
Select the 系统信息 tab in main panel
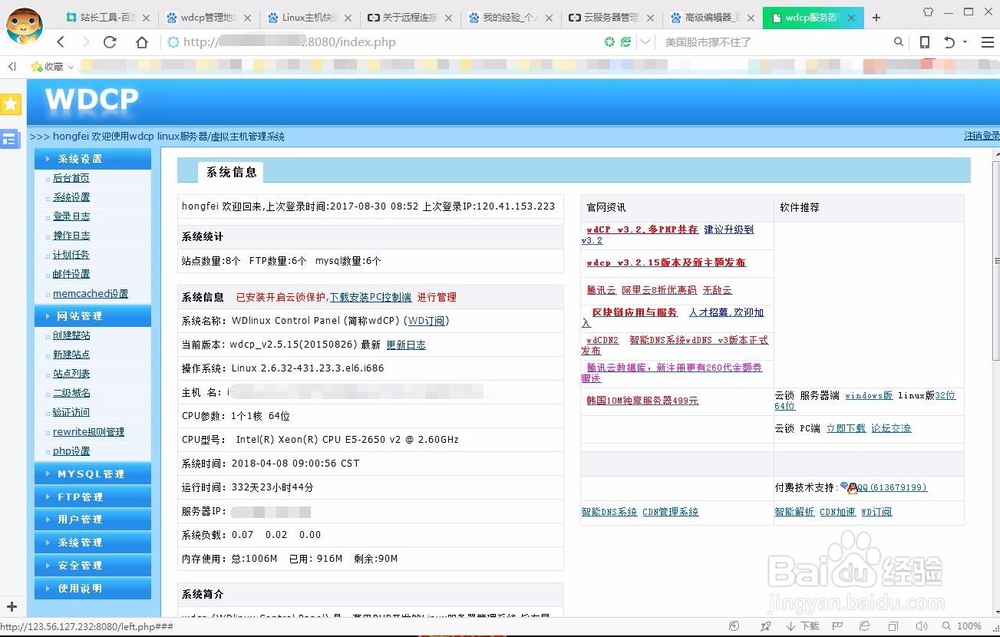(233, 171)
